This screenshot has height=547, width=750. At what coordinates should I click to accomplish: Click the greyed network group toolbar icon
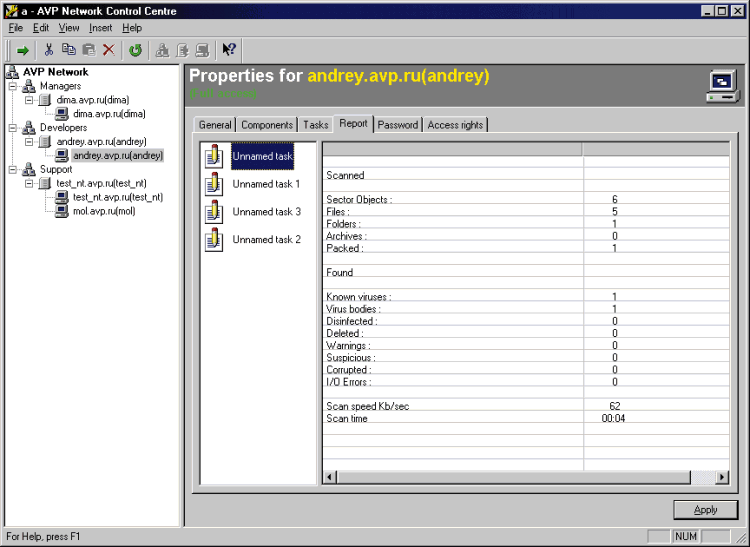pyautogui.click(x=162, y=50)
